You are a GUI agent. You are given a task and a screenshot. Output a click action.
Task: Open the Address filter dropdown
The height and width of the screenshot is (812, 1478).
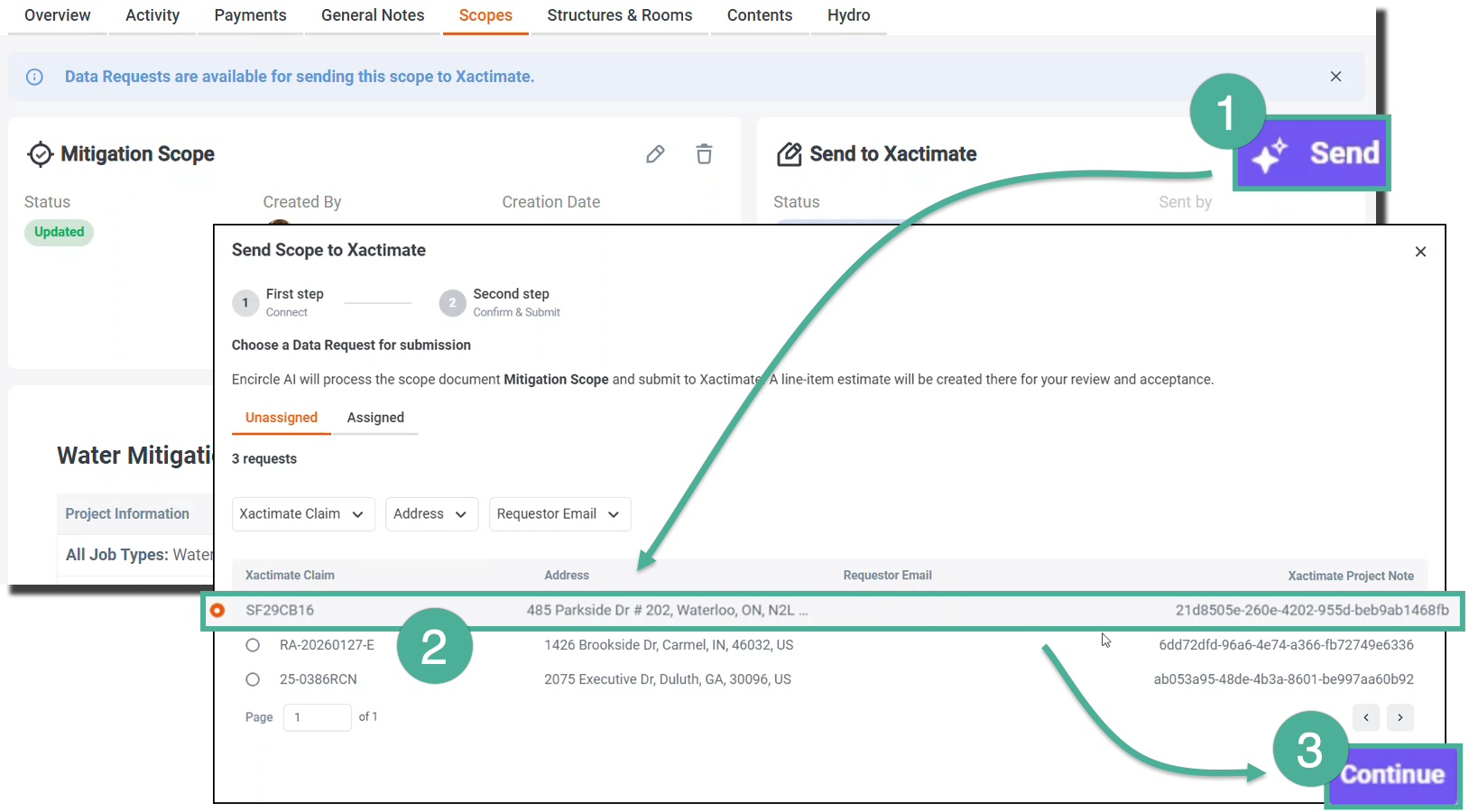pyautogui.click(x=431, y=514)
